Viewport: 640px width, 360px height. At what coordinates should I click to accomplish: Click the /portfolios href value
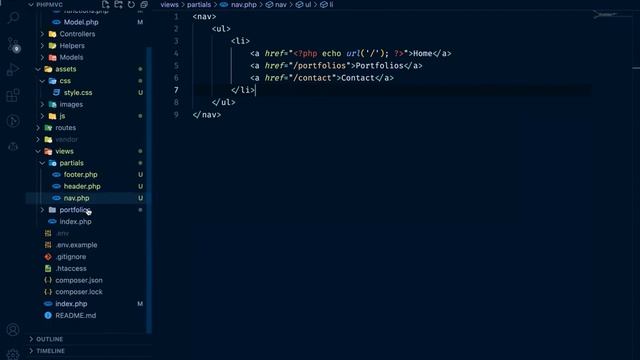pyautogui.click(x=320, y=66)
